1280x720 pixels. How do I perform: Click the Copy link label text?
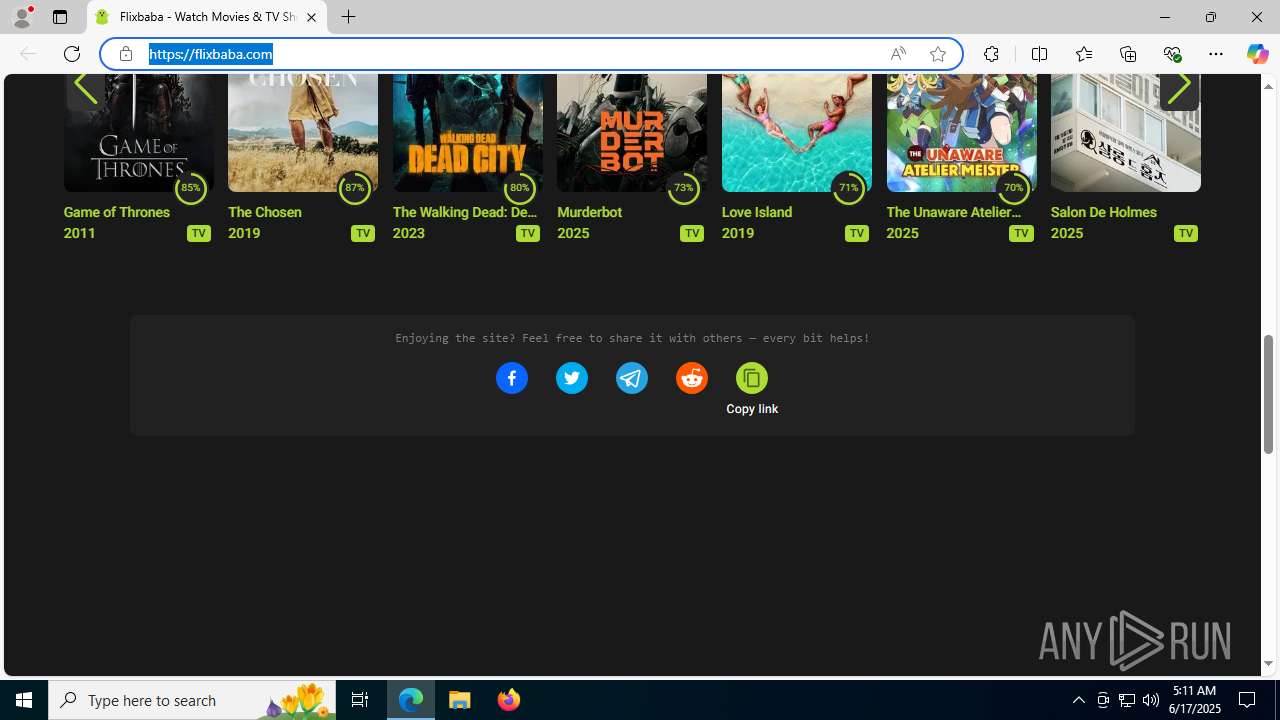pos(752,409)
